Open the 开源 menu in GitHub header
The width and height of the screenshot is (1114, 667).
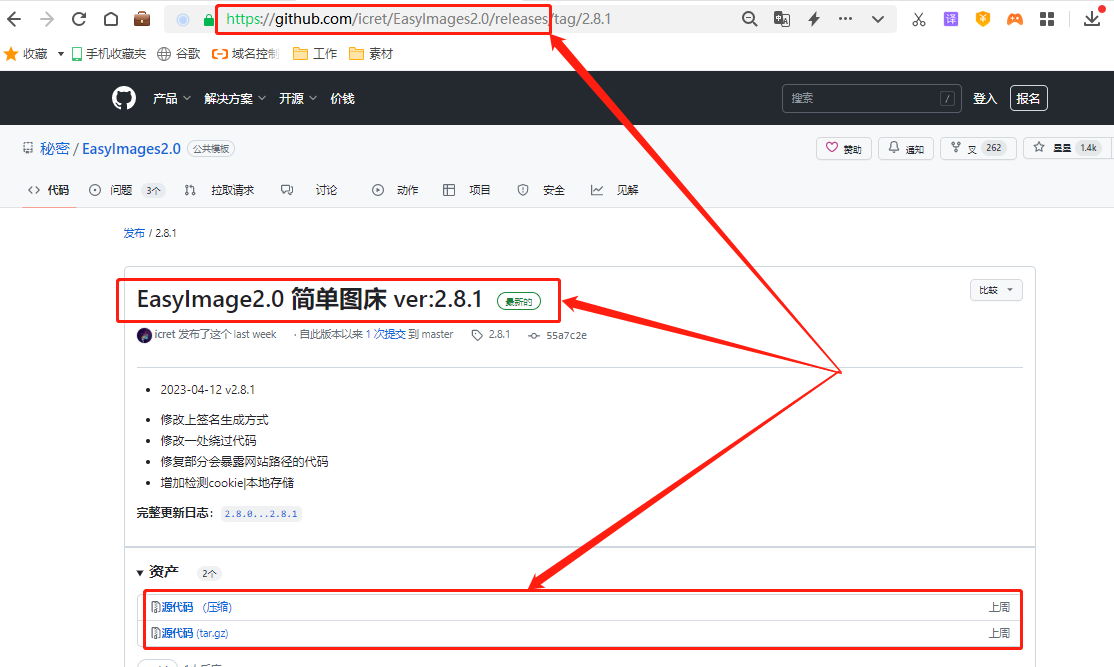coord(290,97)
